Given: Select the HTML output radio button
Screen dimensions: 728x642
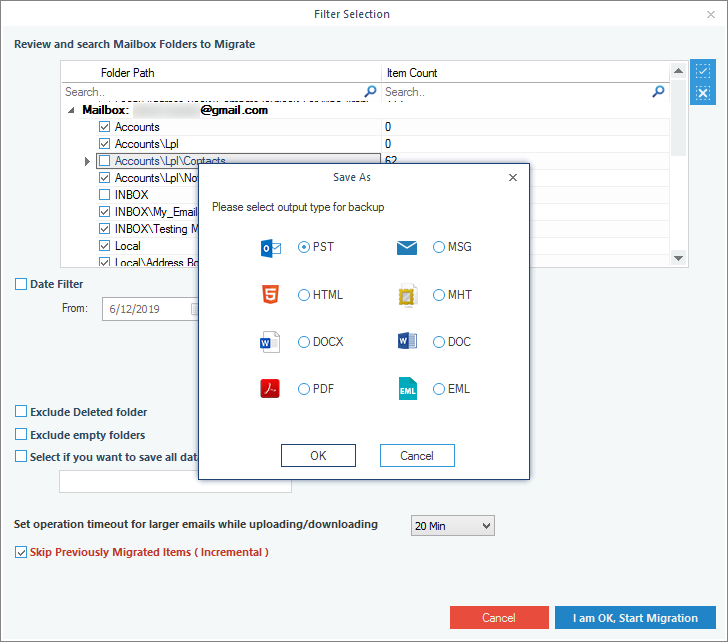Looking at the screenshot, I should click(x=304, y=295).
